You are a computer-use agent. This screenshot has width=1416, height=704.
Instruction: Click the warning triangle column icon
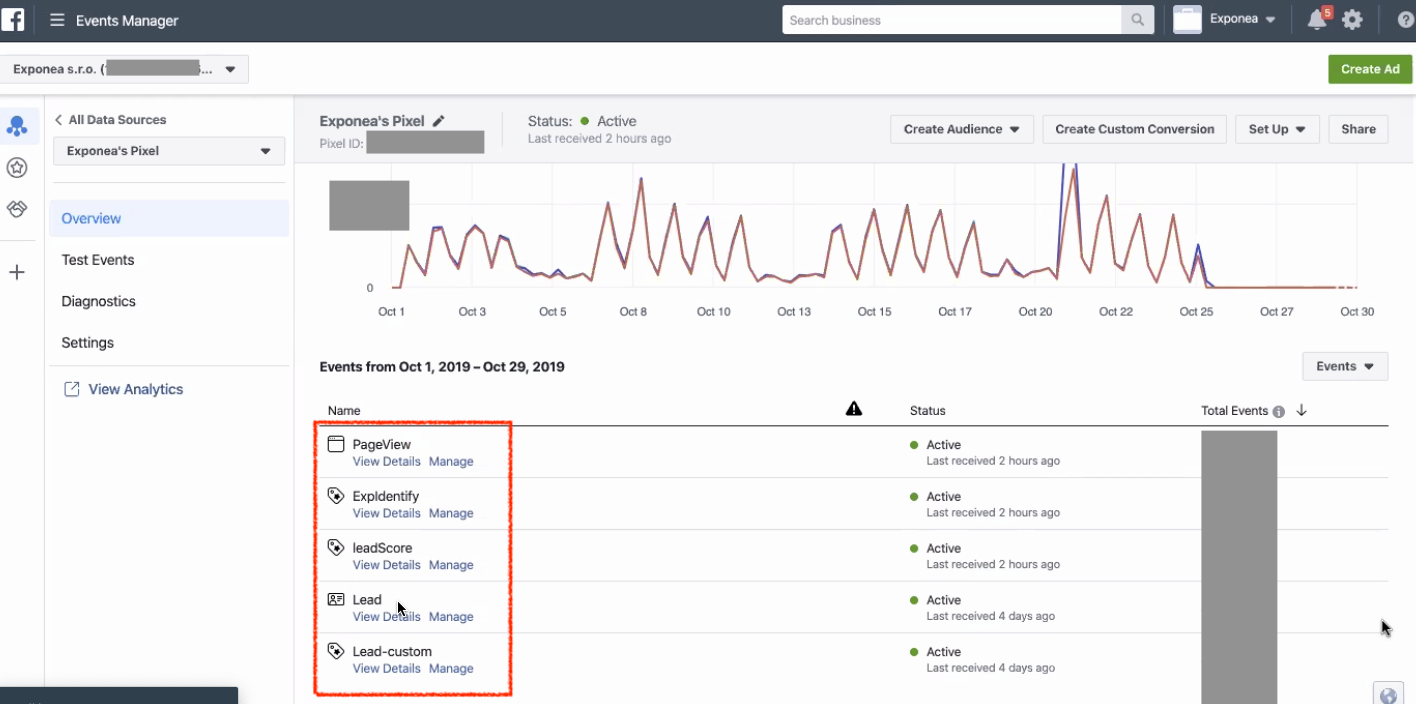point(854,408)
